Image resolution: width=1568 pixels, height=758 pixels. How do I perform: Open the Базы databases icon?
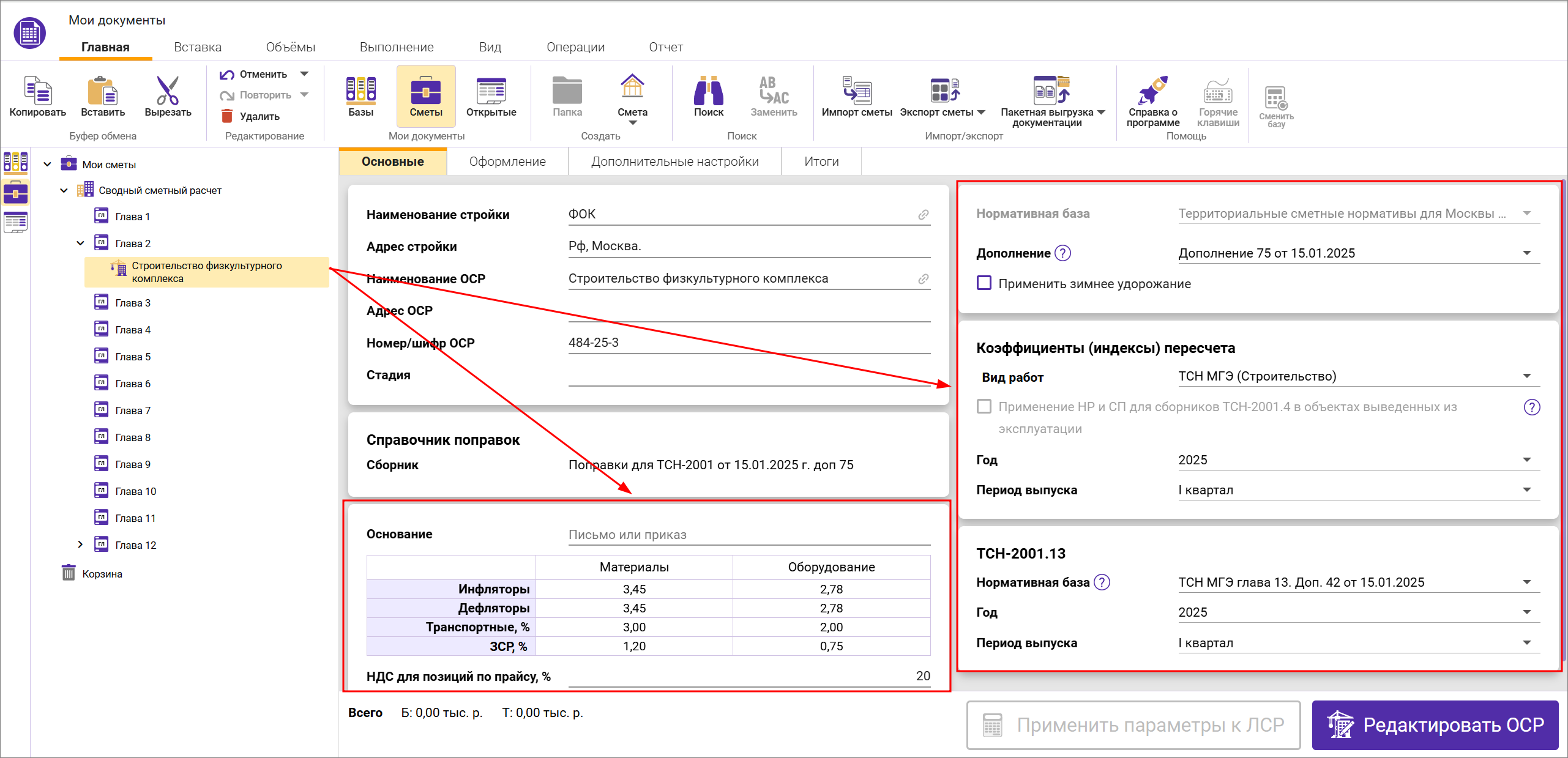360,91
